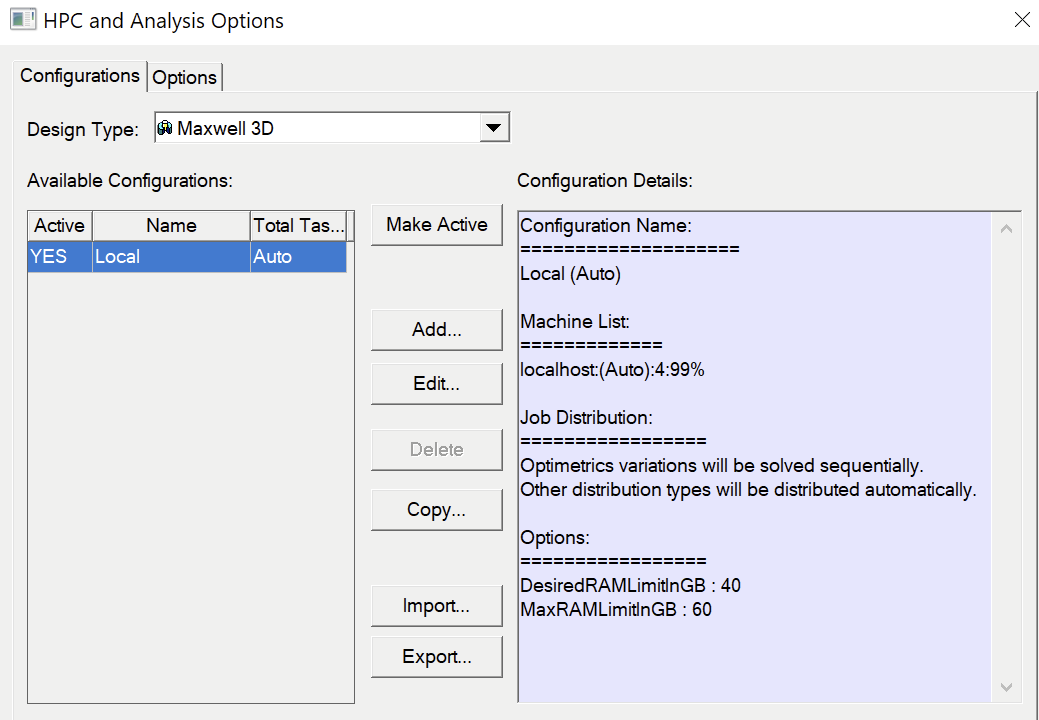Click the Auto total tasks cell

click(x=299, y=256)
